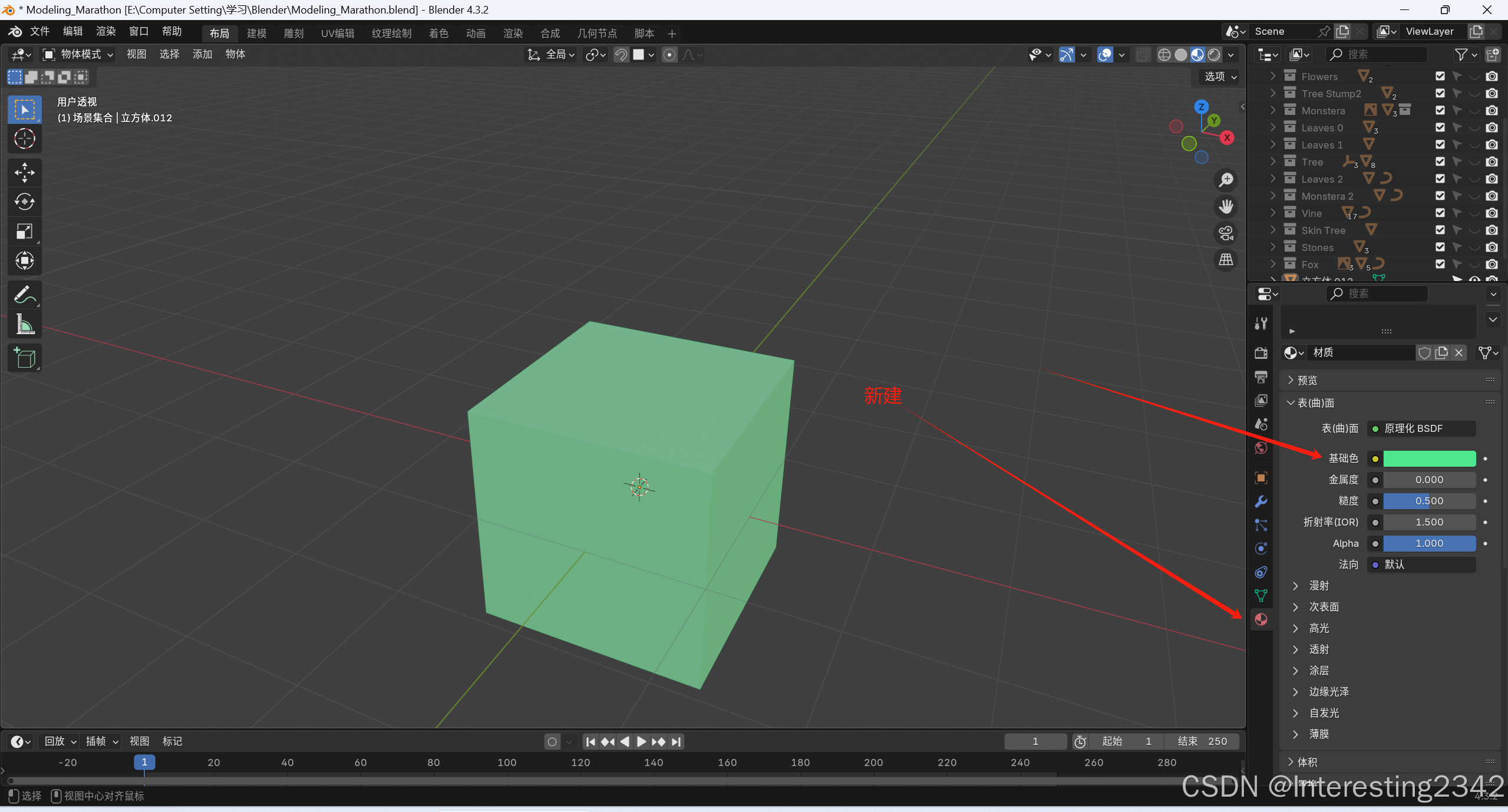The width and height of the screenshot is (1508, 812).
Task: Switch to orthographic grid view icon
Action: pyautogui.click(x=1226, y=260)
